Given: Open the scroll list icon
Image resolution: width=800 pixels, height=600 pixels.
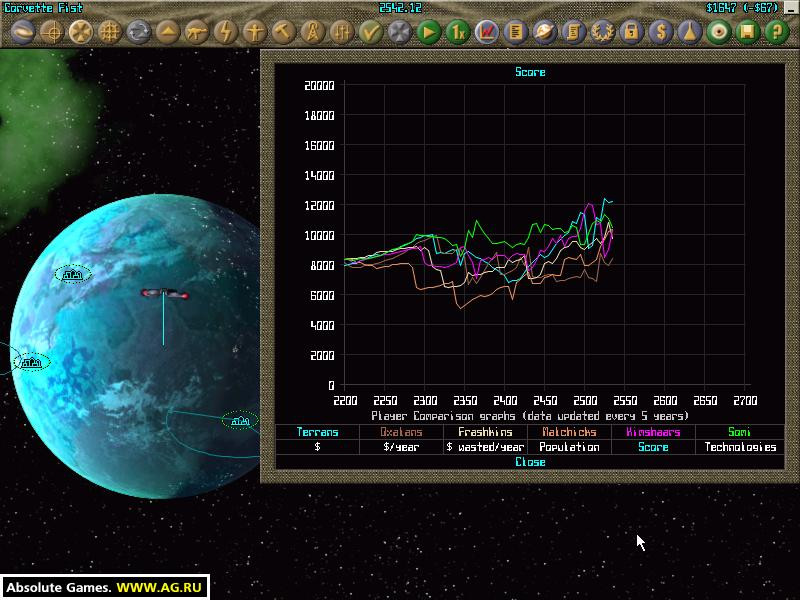Looking at the screenshot, I should coord(574,32).
